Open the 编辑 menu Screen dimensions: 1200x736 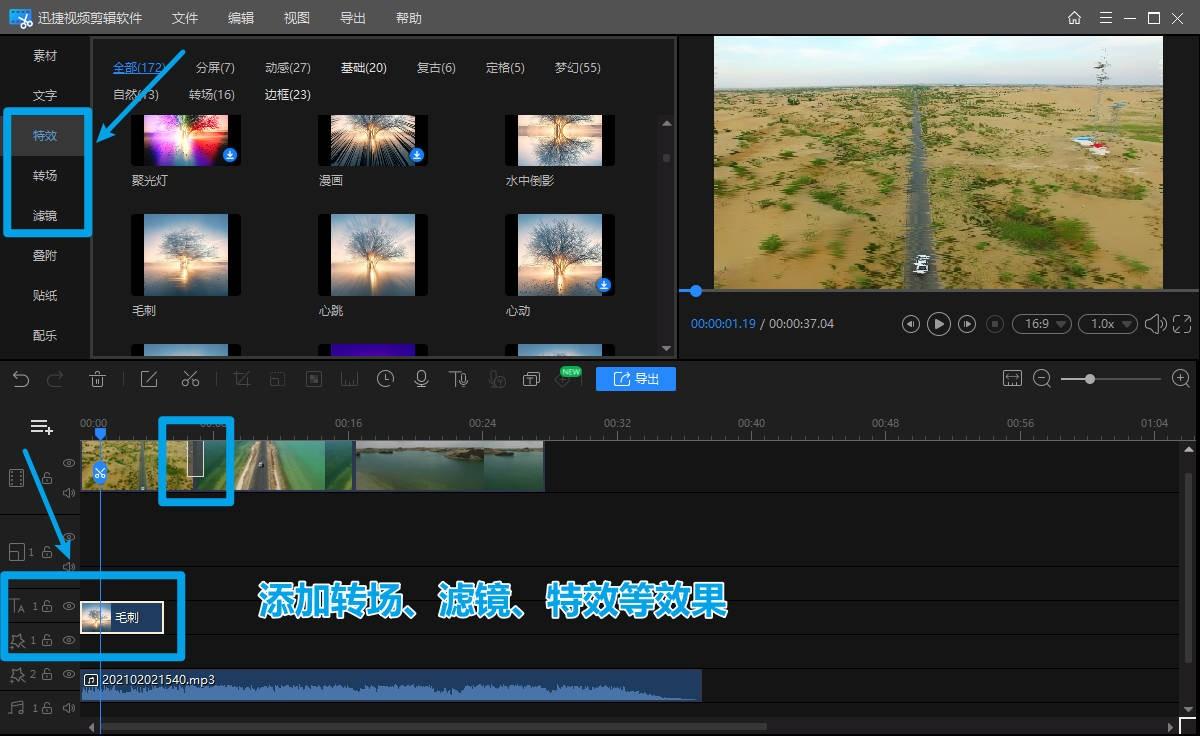[x=241, y=18]
